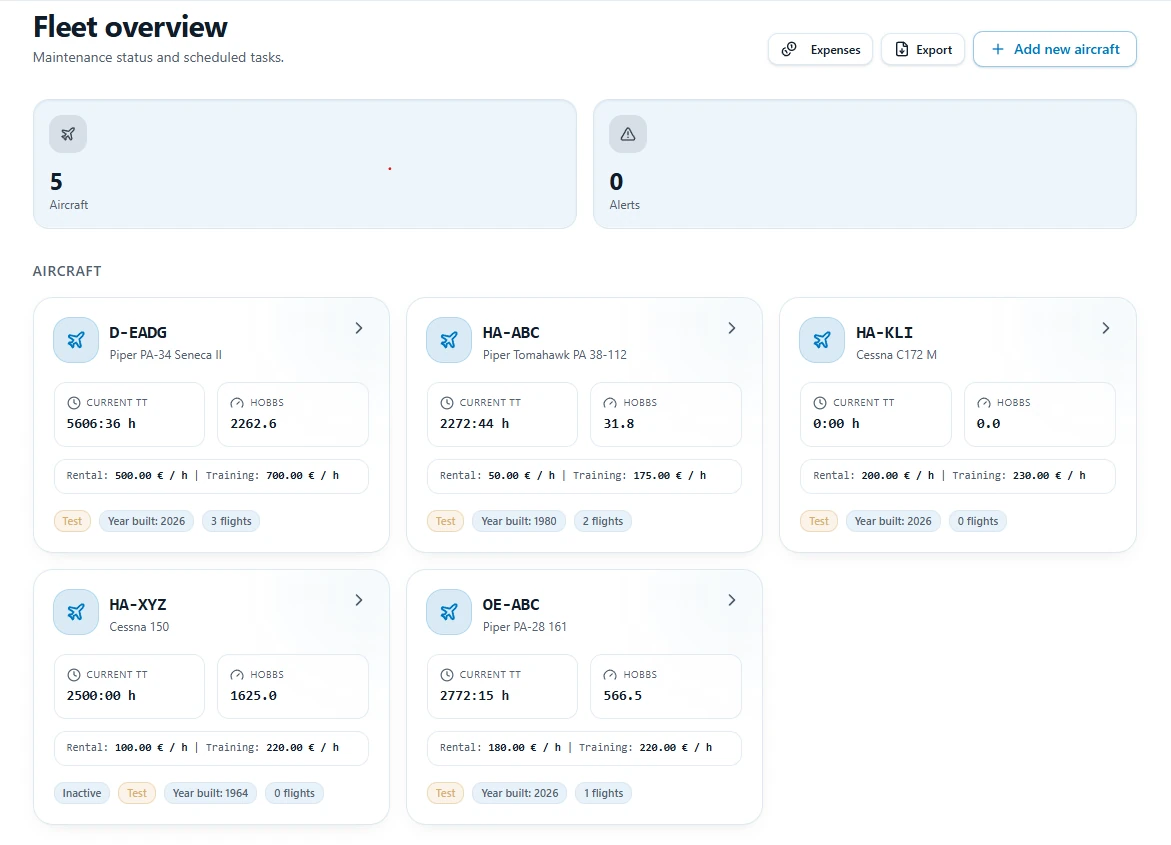
Task: Click the clock icon in HA-XYZ Current TT
Action: (x=74, y=675)
